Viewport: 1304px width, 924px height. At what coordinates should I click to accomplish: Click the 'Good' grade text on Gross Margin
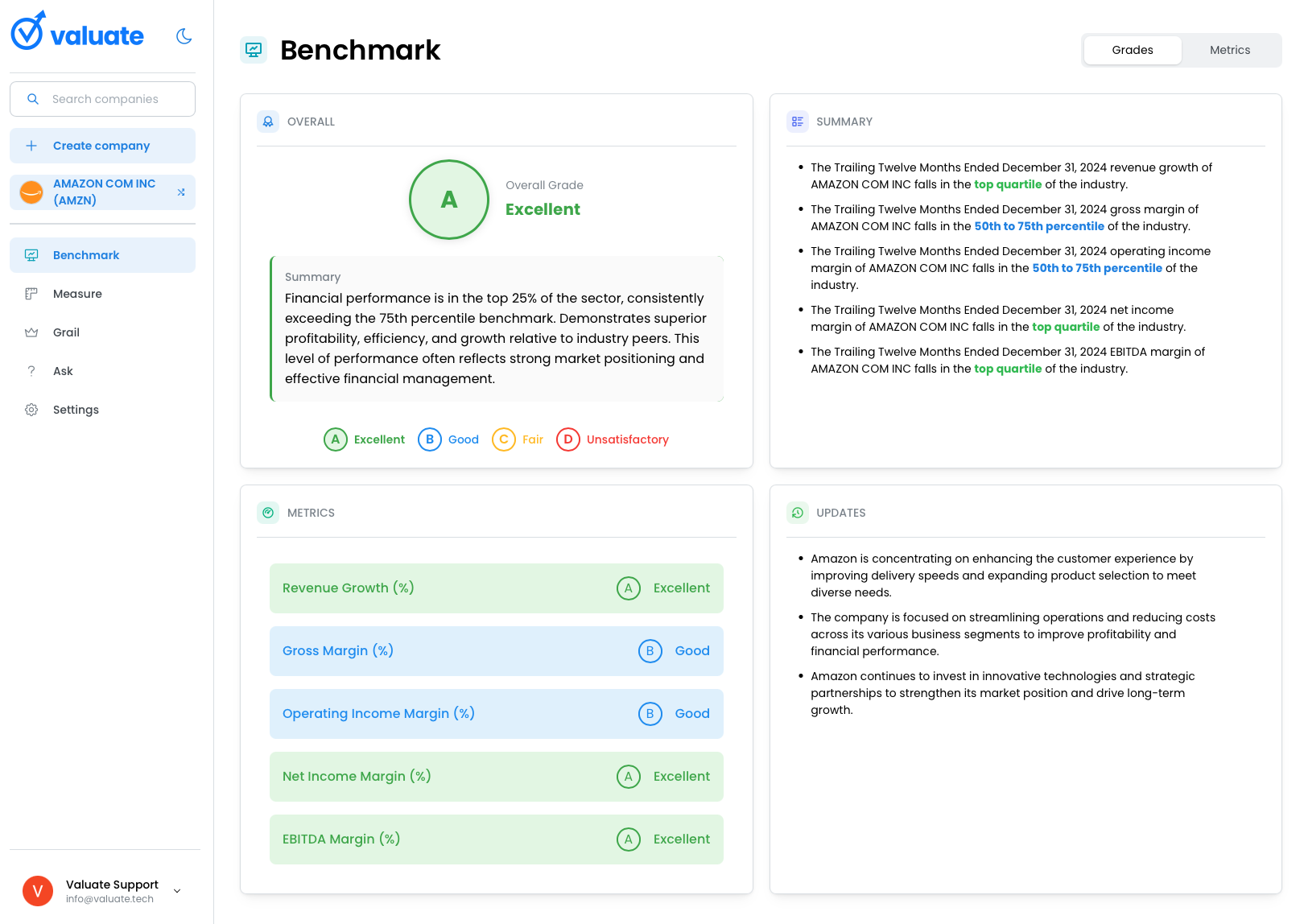coord(692,651)
